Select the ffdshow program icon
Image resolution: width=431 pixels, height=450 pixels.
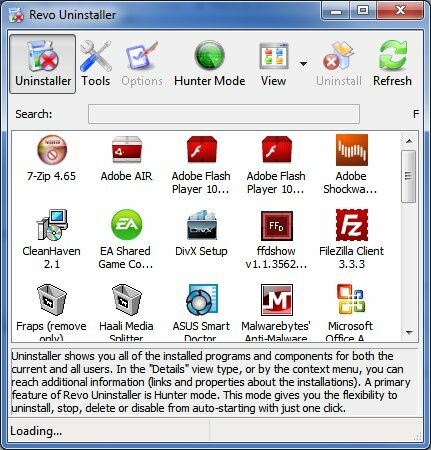click(x=277, y=226)
